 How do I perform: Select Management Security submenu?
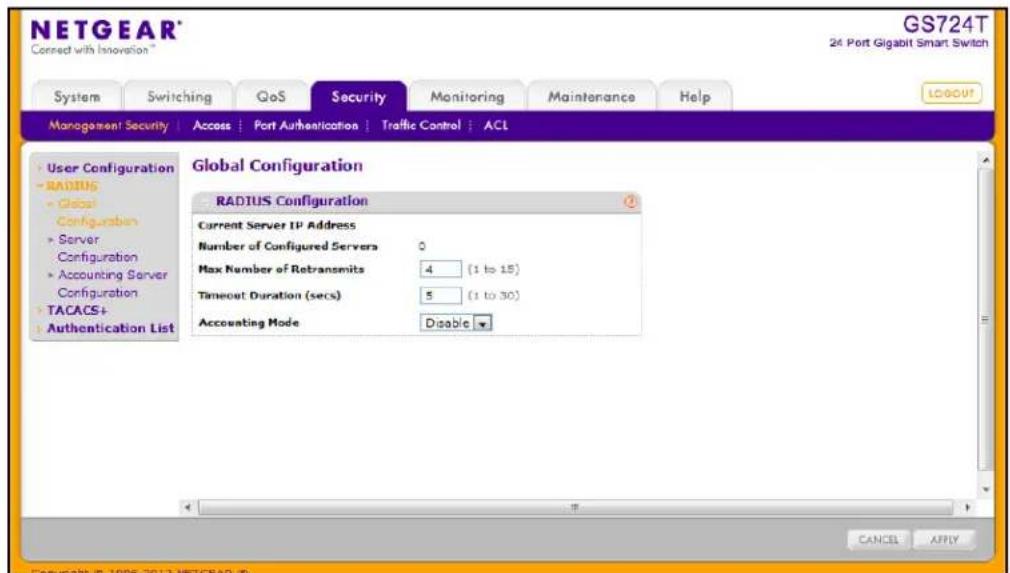pyautogui.click(x=108, y=126)
